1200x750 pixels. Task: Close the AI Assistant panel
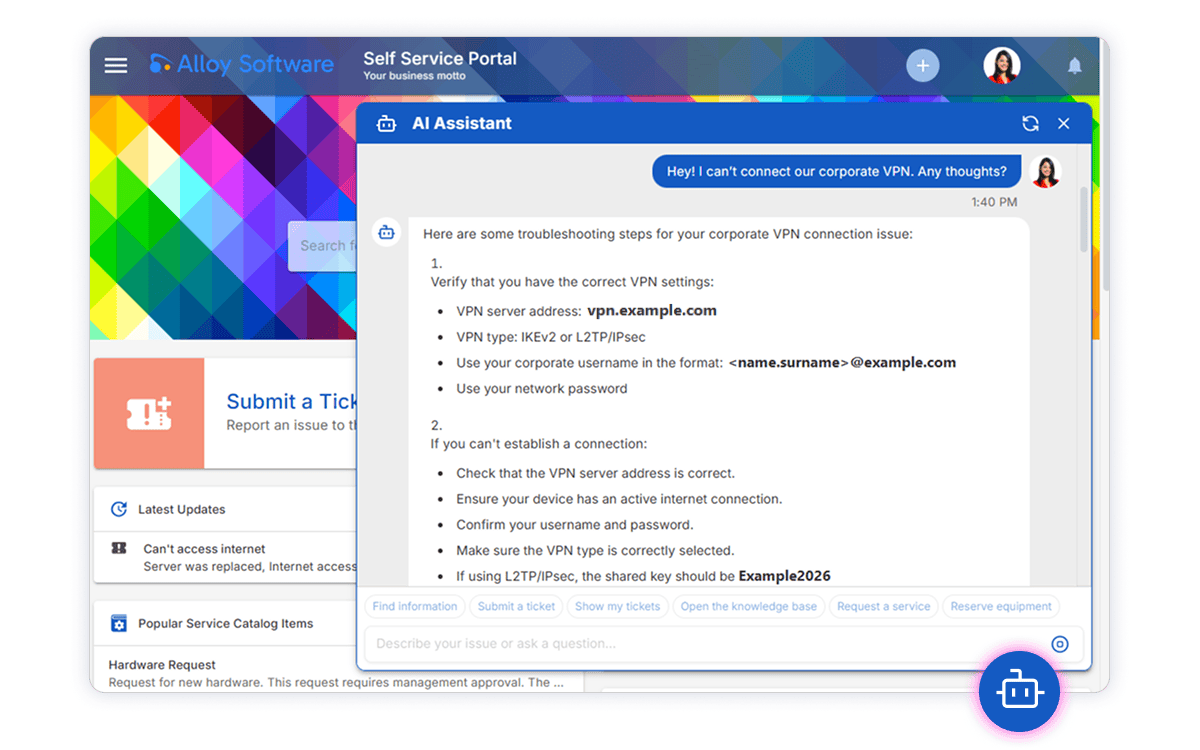tap(1064, 123)
